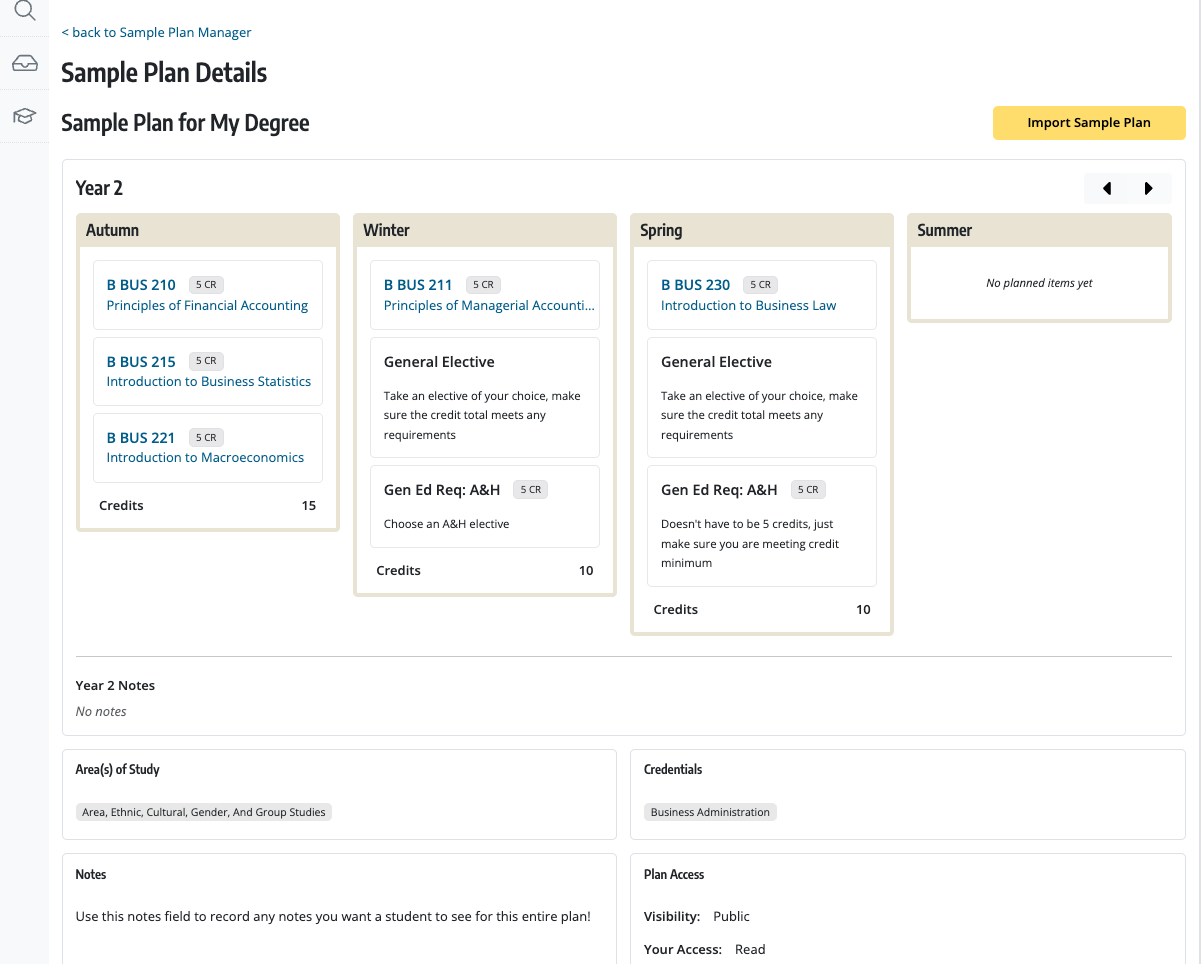
Task: Open Introduction to Business Statistics link
Action: [x=209, y=382]
